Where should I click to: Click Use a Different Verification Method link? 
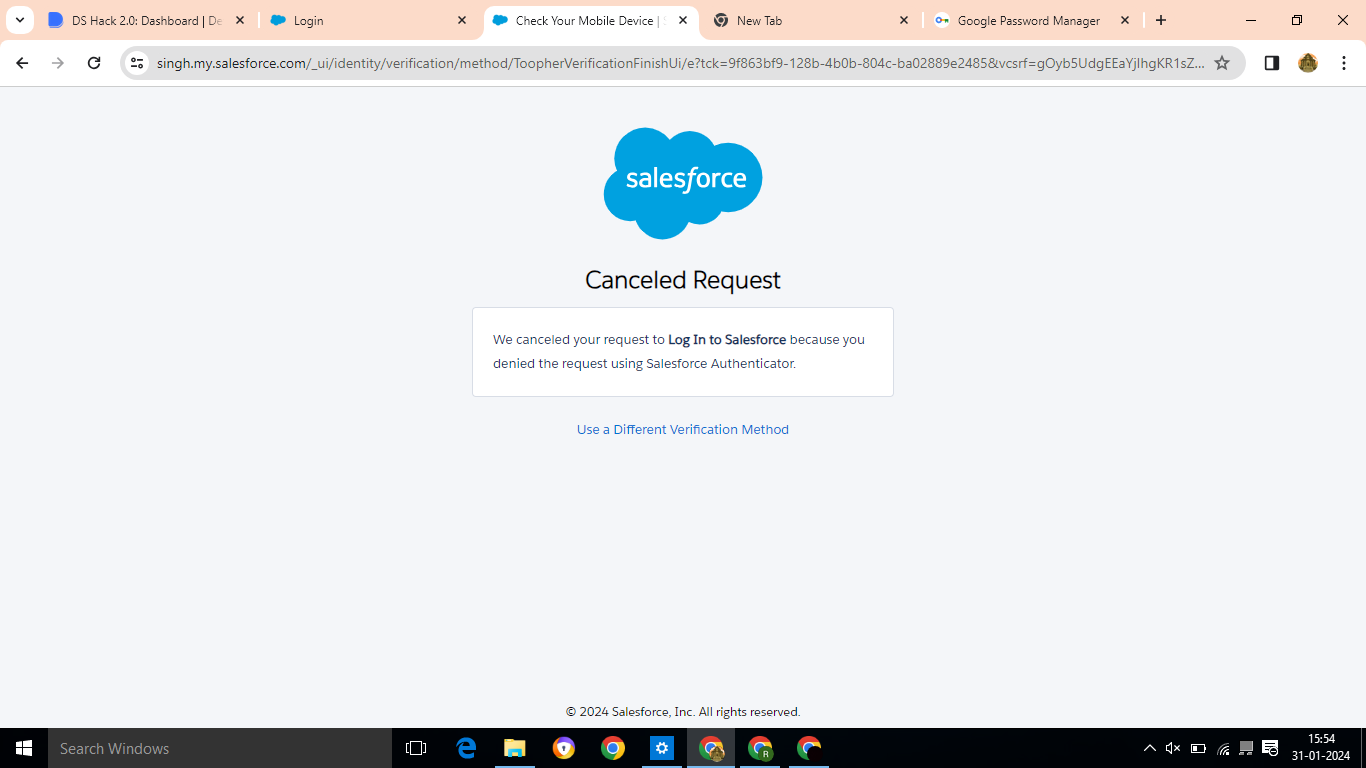(x=683, y=429)
